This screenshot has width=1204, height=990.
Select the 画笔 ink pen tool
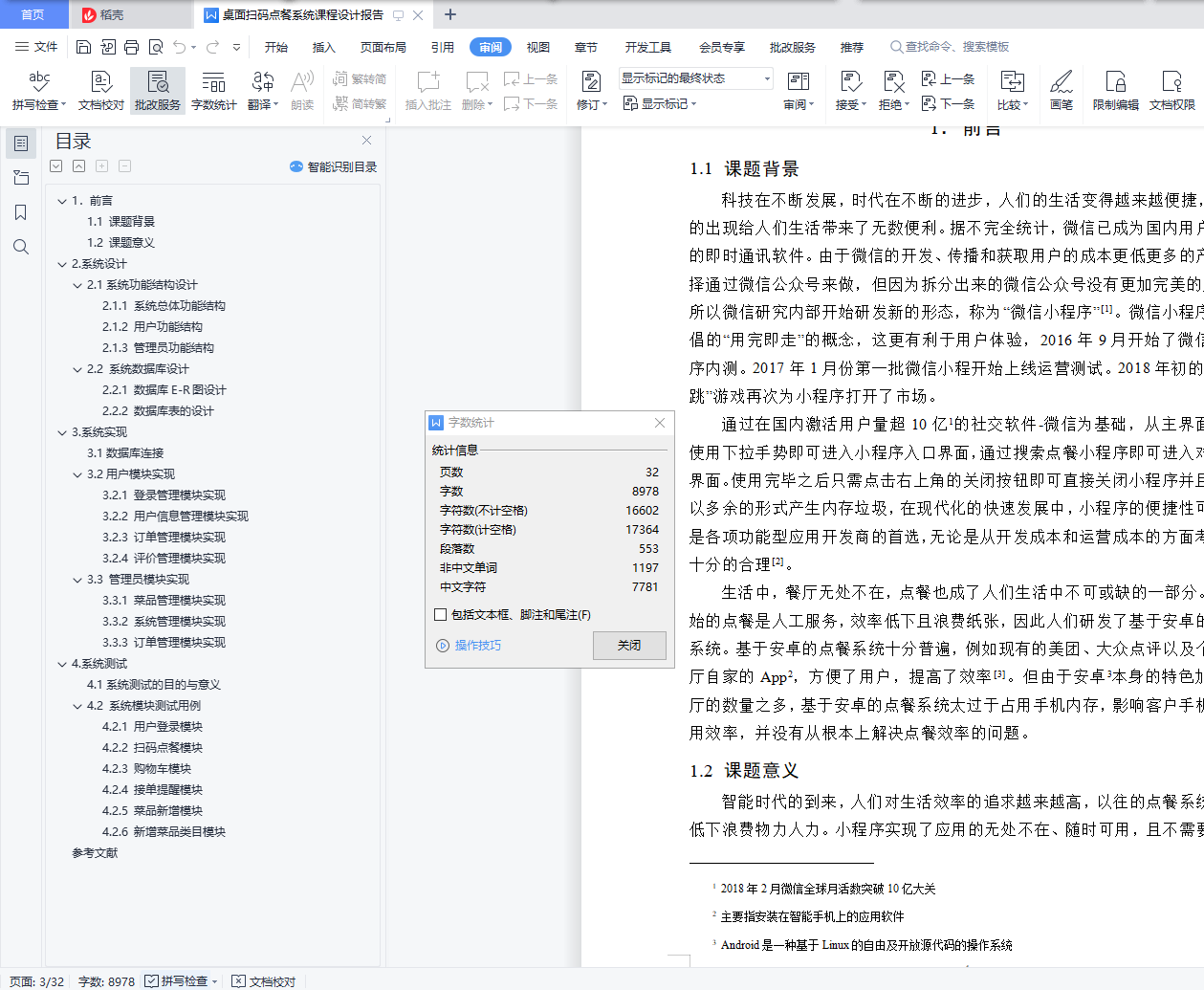[x=1062, y=91]
